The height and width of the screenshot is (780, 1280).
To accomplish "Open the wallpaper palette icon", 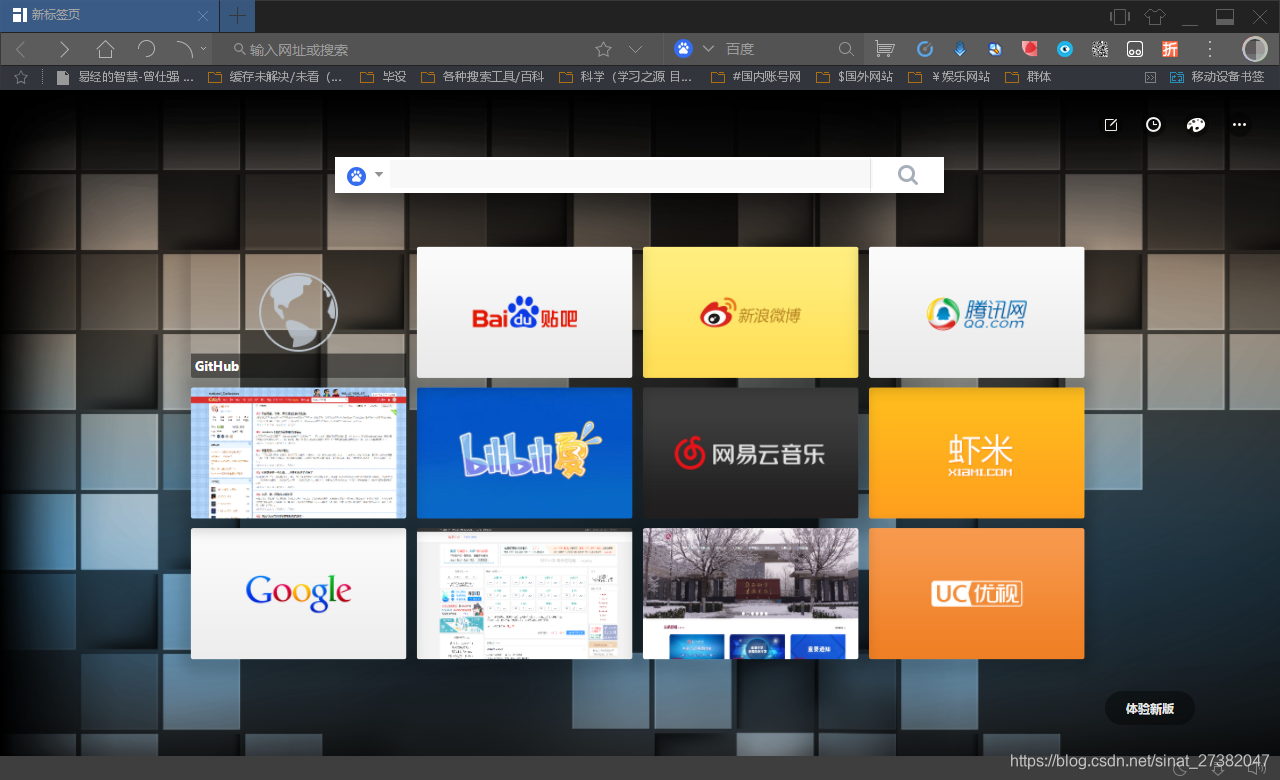I will pos(1196,125).
